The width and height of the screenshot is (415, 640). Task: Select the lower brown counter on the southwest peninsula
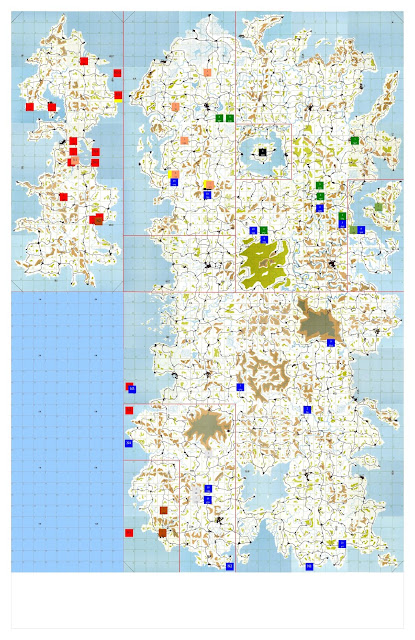coord(162,533)
